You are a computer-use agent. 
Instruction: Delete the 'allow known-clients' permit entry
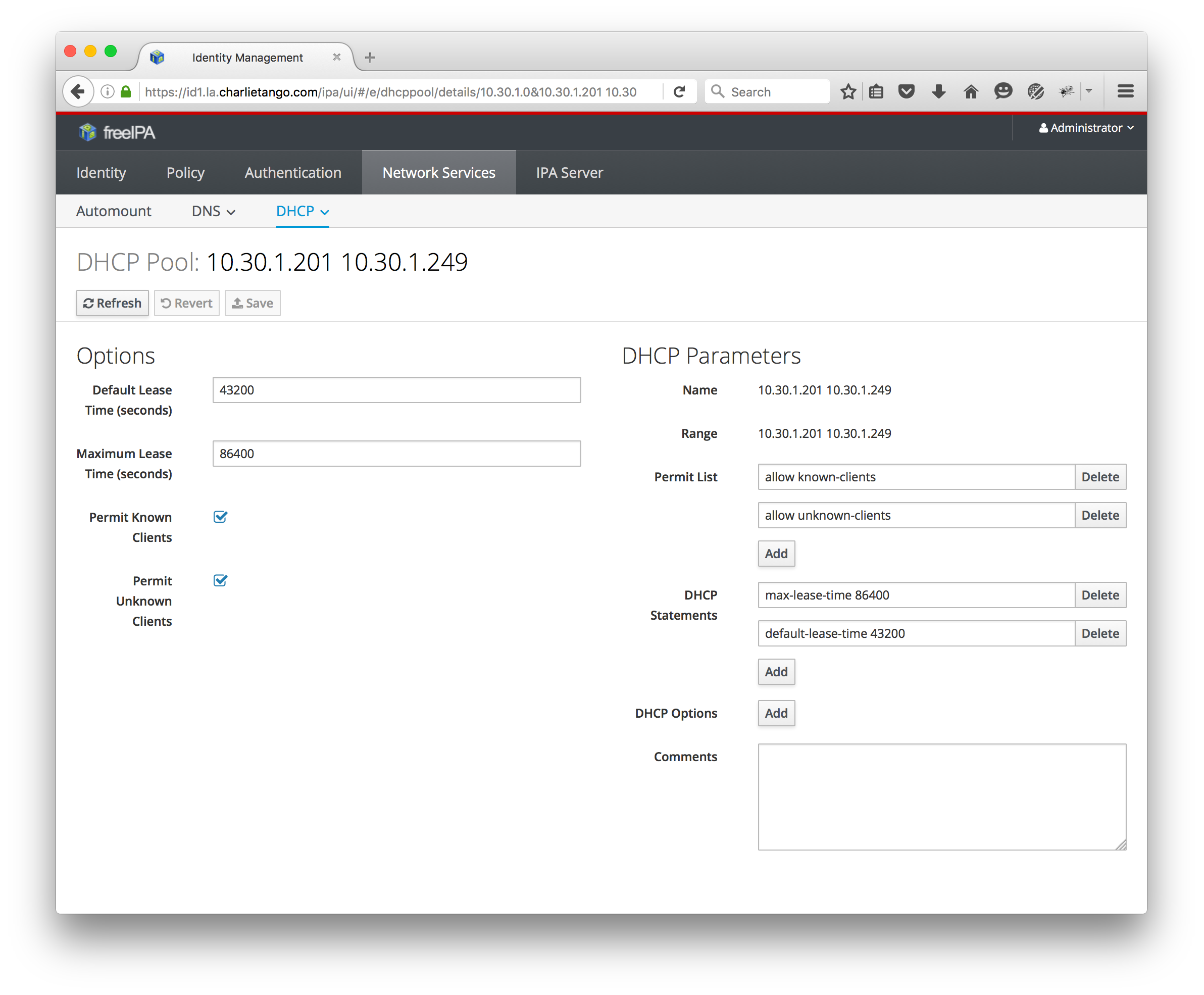coord(1100,477)
